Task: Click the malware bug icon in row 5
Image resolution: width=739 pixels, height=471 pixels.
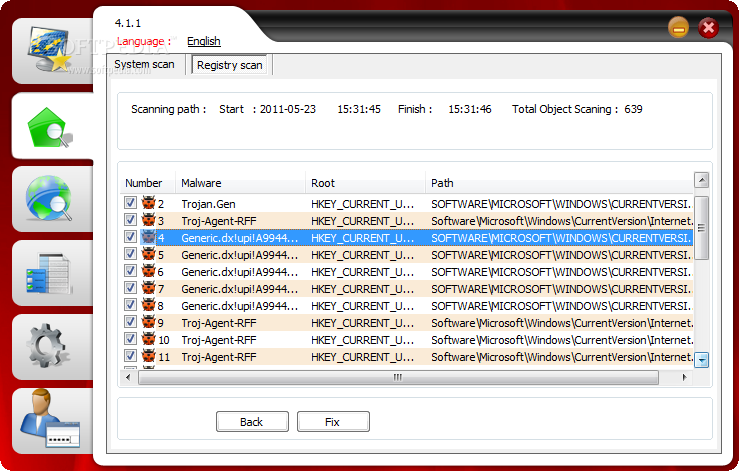Action: [x=148, y=254]
